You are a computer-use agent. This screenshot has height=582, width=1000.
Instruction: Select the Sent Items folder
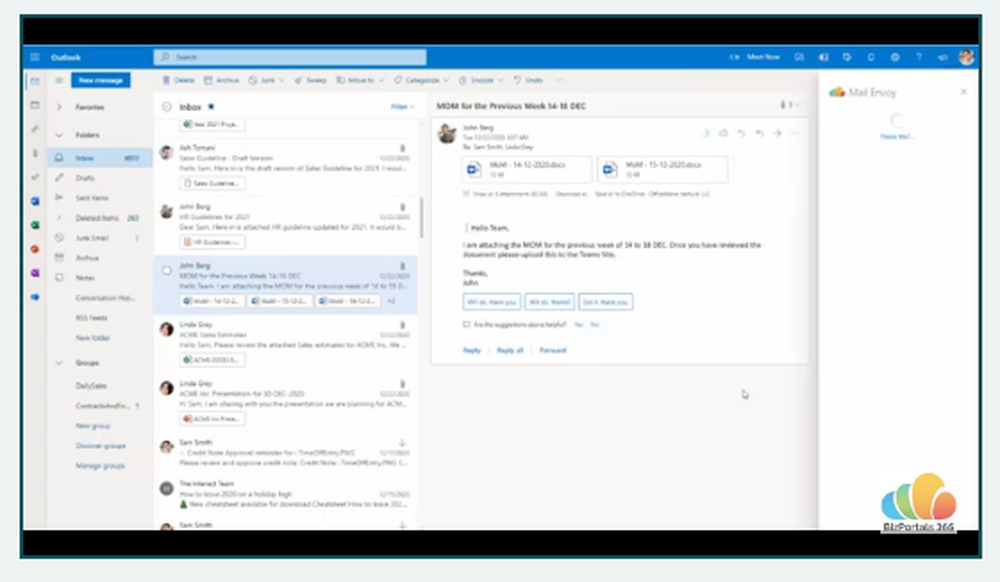99,198
